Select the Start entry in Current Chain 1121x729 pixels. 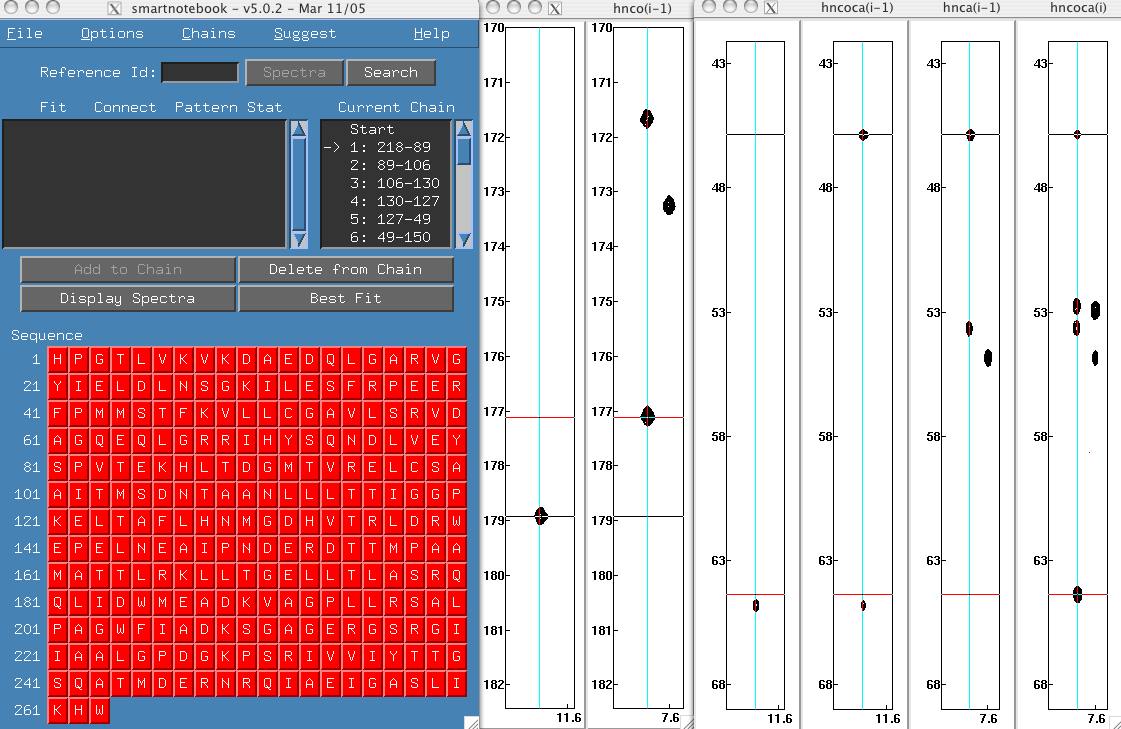[372, 129]
